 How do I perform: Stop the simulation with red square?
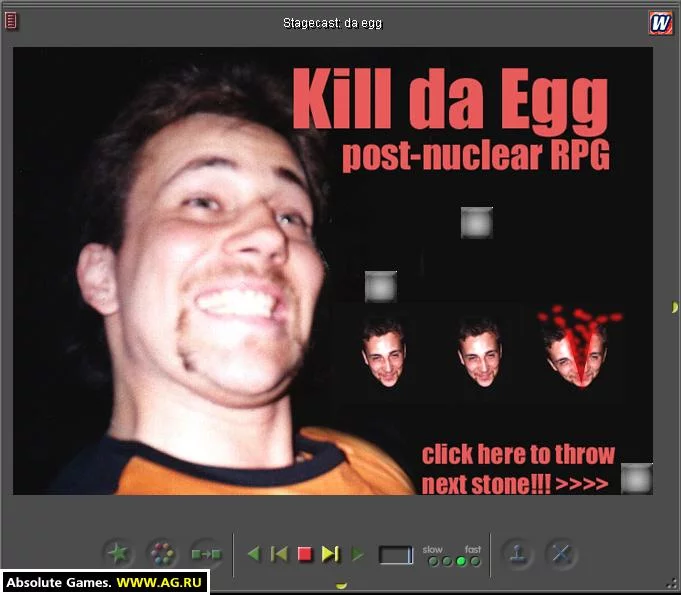305,554
